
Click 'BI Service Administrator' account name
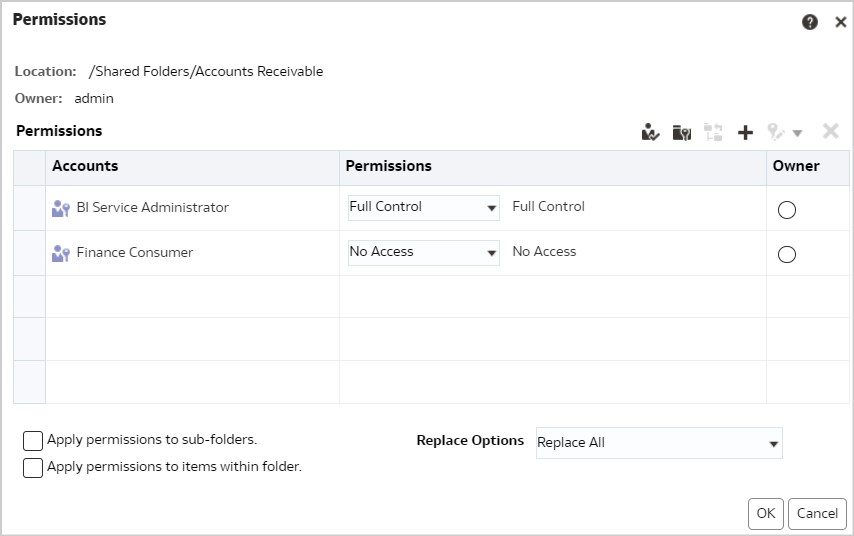[152, 208]
